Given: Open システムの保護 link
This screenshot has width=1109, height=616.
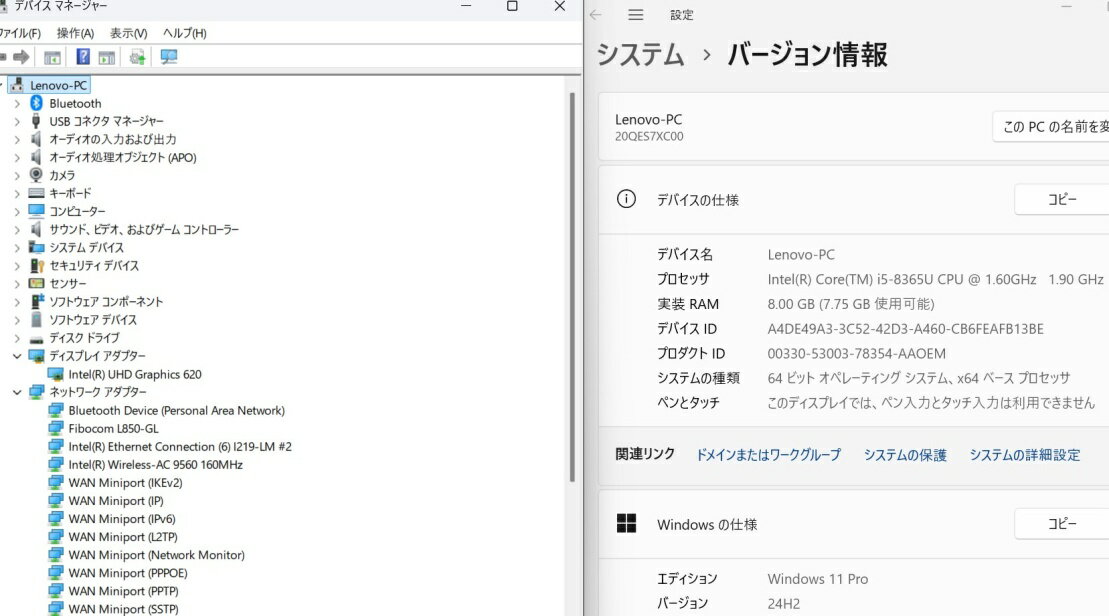Looking at the screenshot, I should tap(905, 455).
